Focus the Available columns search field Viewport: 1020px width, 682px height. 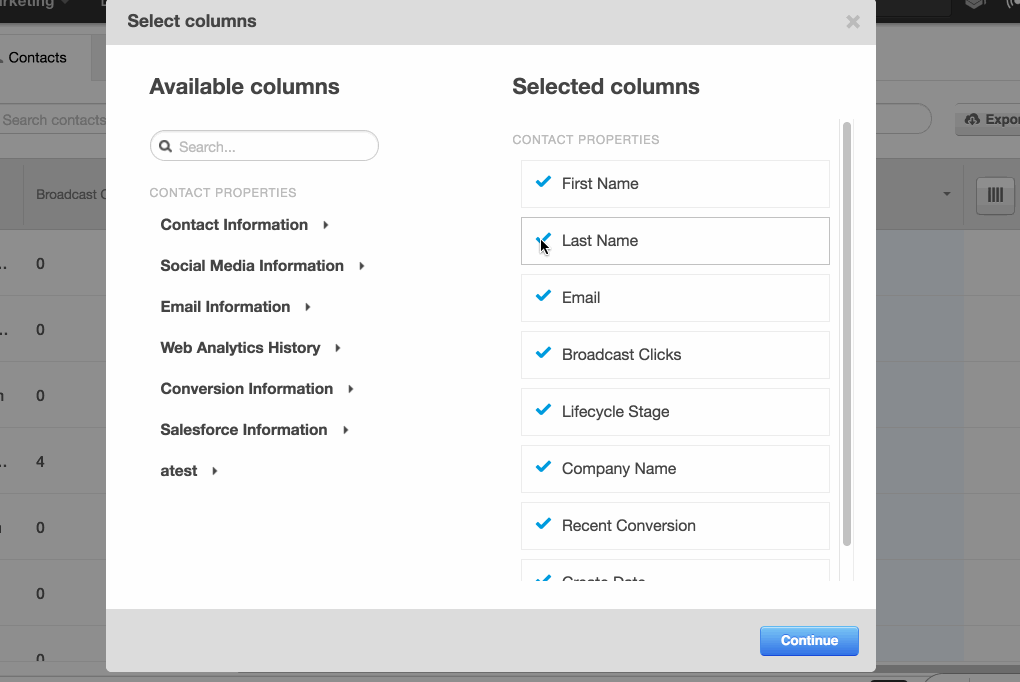(x=264, y=146)
